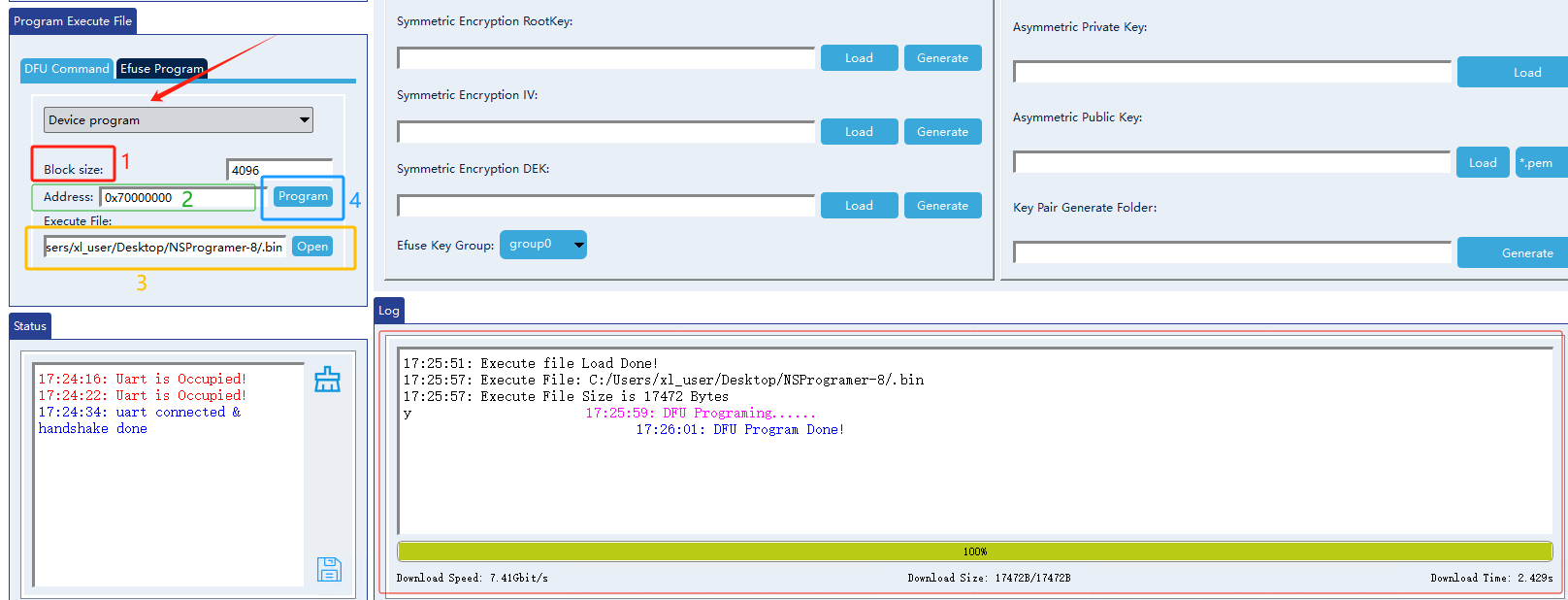The width and height of the screenshot is (1568, 600).
Task: Click the *.pem button
Action: [1540, 163]
